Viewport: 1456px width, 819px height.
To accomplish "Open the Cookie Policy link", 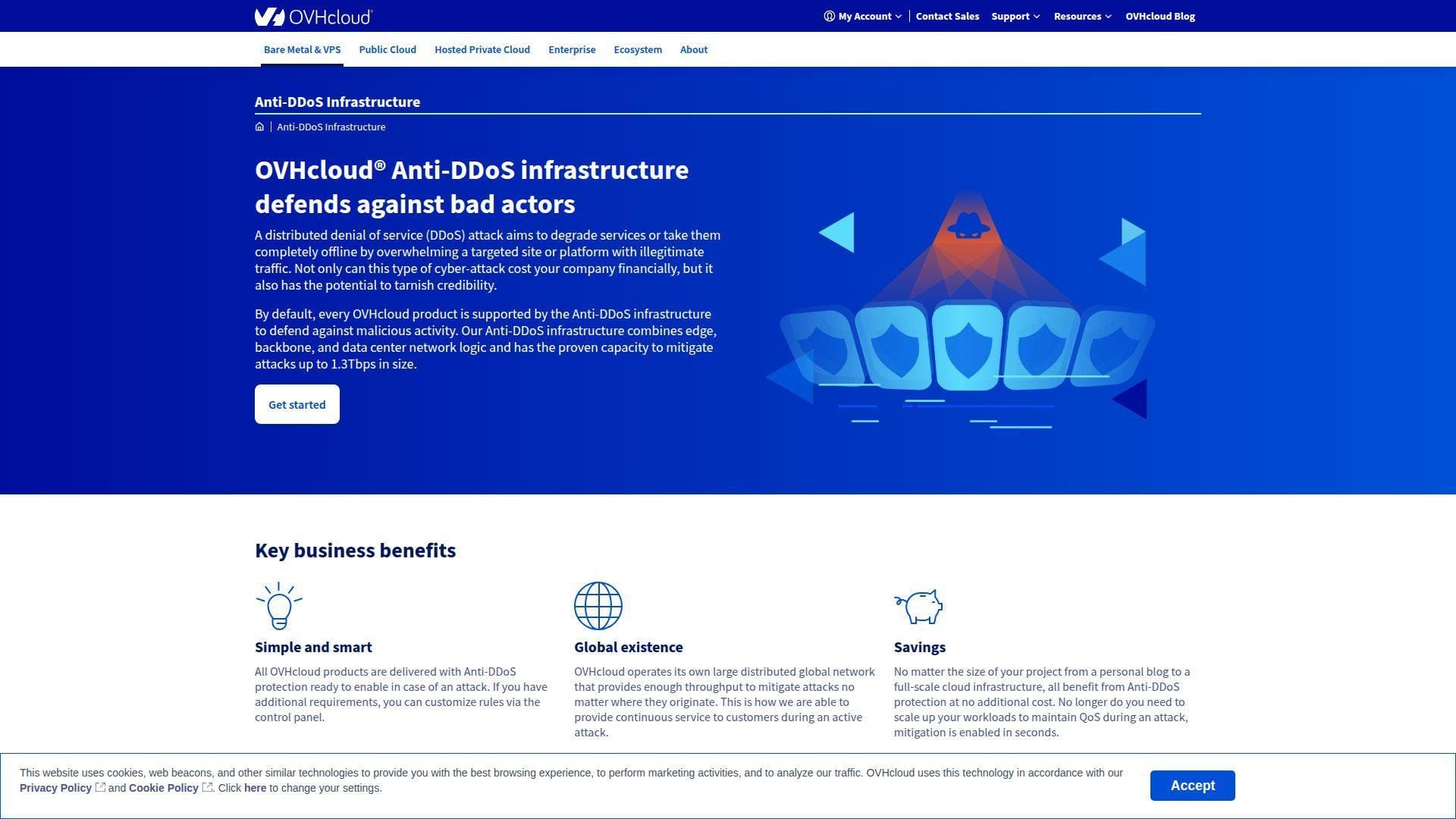I will [x=163, y=788].
